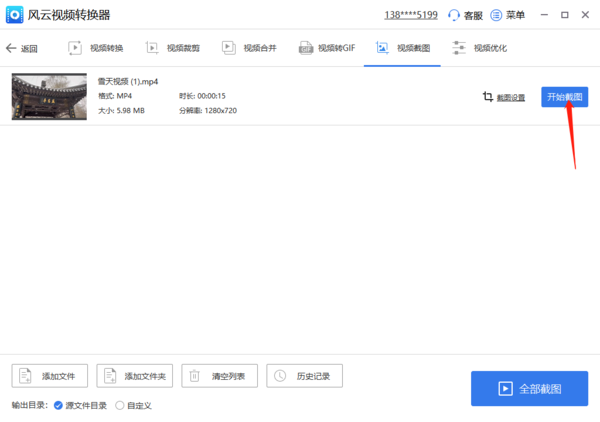Click the 全部截图 button
Image resolution: width=600 pixels, height=422 pixels.
coord(530,388)
